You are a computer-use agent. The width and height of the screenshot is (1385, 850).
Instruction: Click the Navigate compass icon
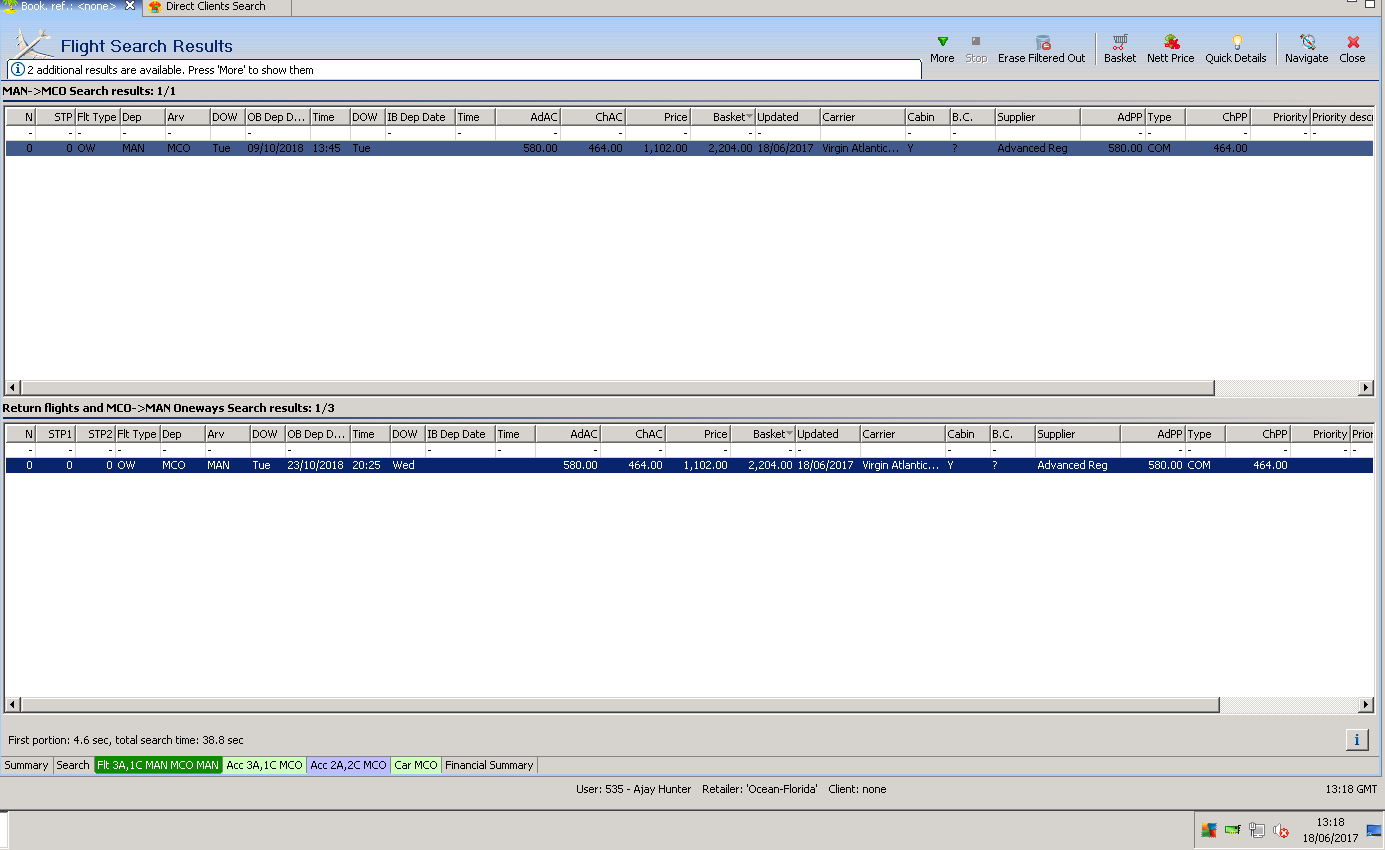[x=1307, y=42]
